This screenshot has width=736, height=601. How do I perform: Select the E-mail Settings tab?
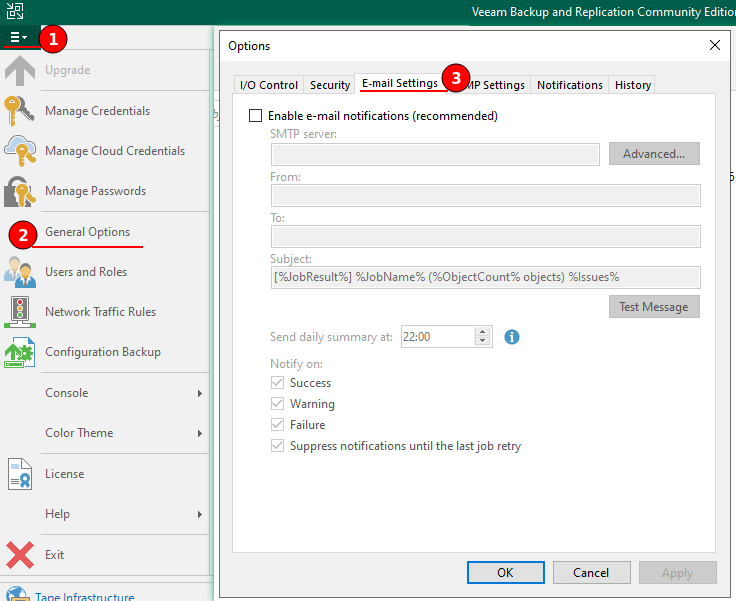[x=400, y=83]
